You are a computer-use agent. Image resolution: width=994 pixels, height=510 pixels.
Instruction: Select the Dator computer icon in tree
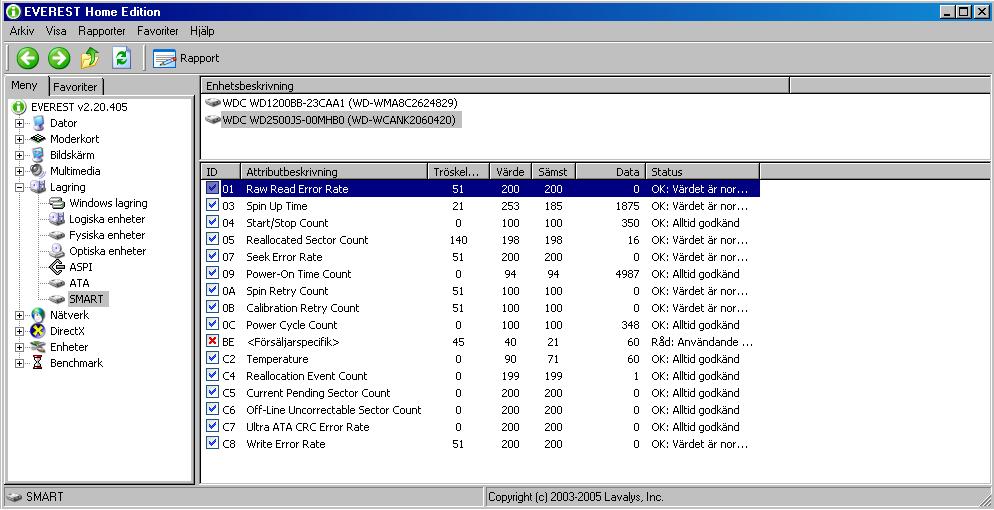click(39, 123)
